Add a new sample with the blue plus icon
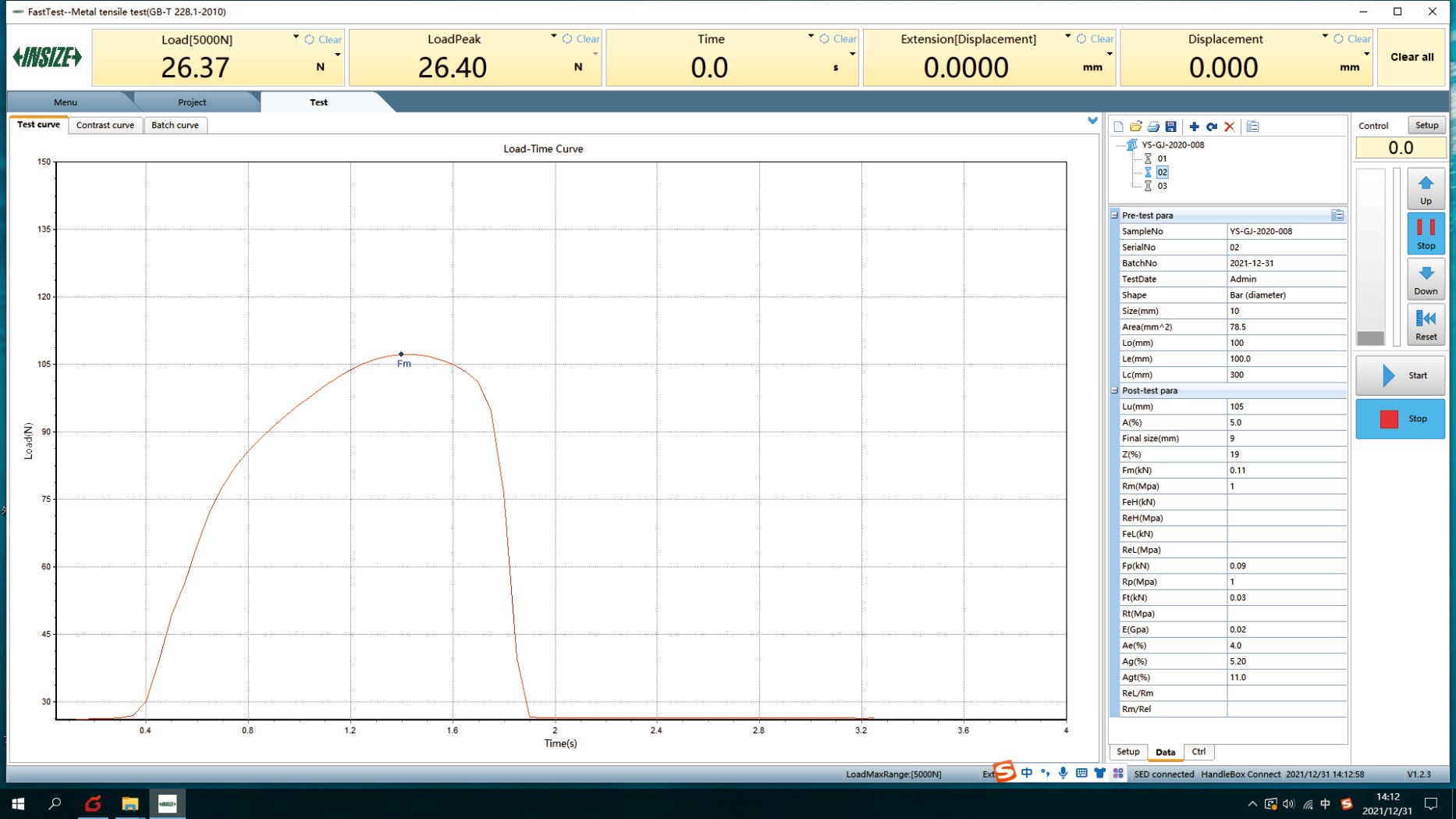 click(1194, 126)
